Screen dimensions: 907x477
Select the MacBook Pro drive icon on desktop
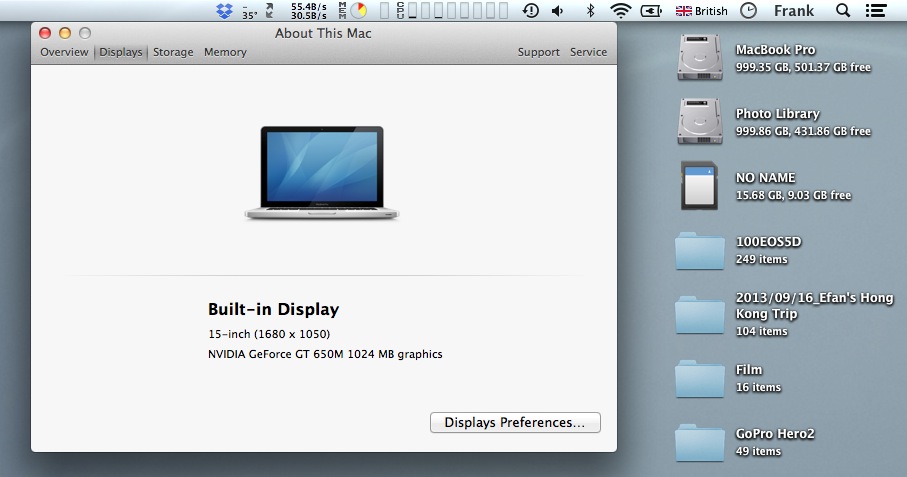(x=699, y=57)
